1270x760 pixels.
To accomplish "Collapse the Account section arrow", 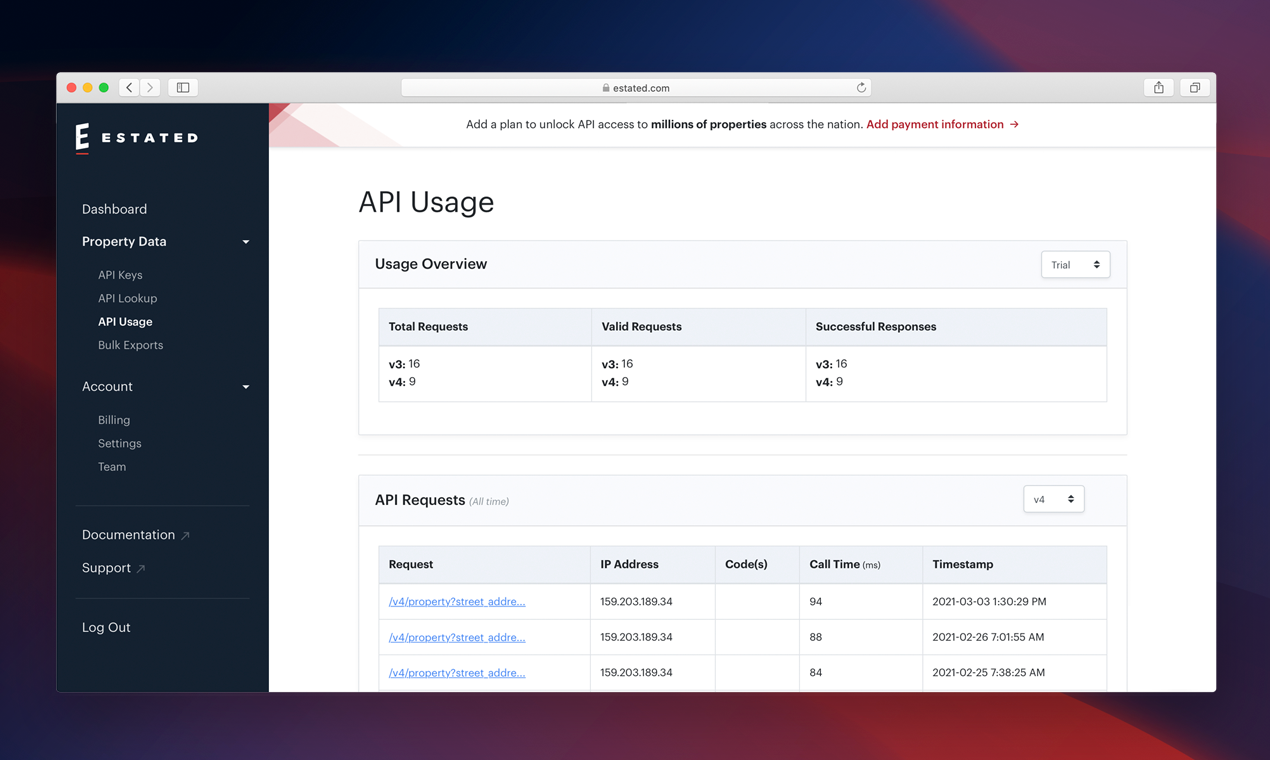I will coord(246,387).
